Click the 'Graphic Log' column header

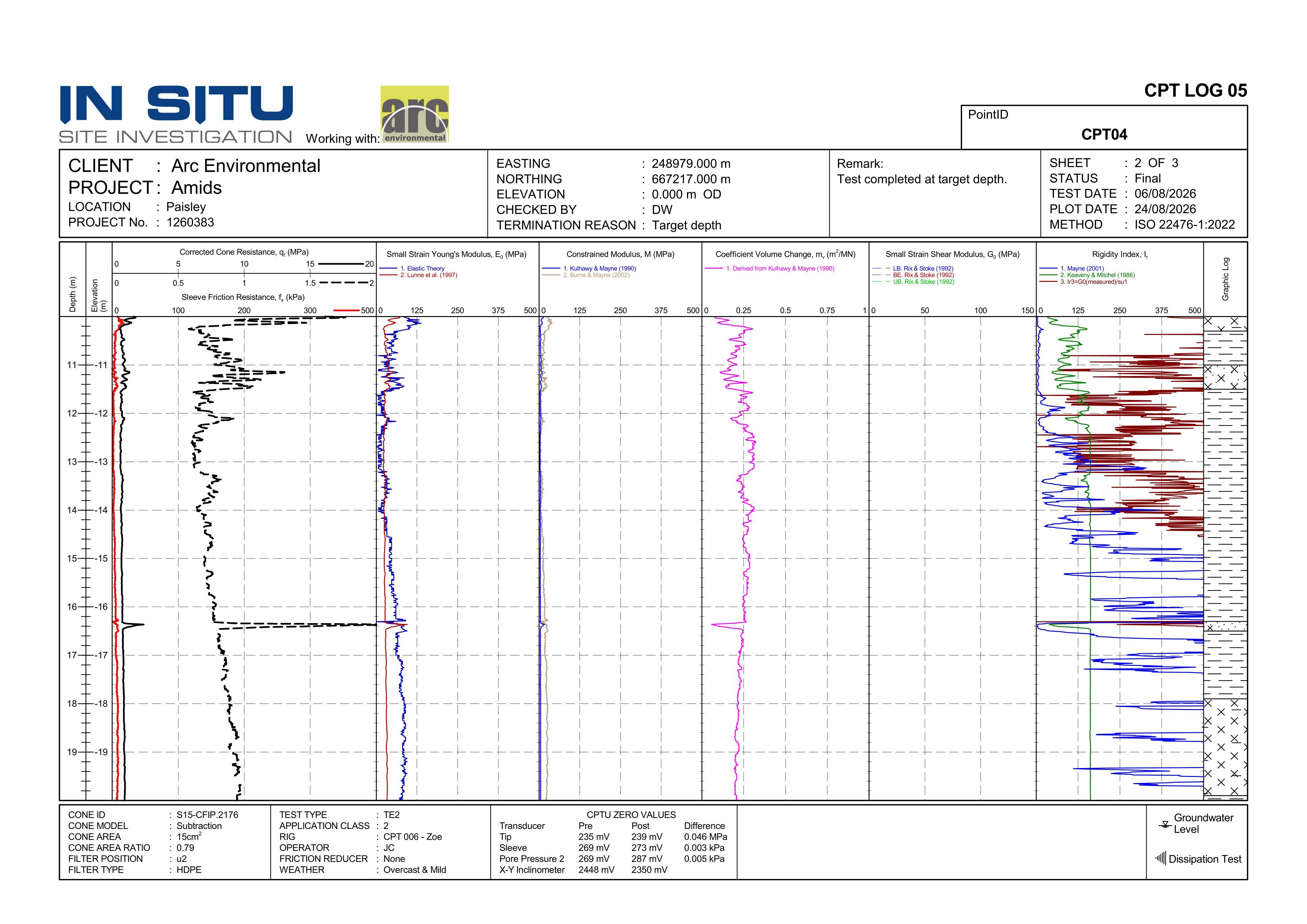point(1226,279)
